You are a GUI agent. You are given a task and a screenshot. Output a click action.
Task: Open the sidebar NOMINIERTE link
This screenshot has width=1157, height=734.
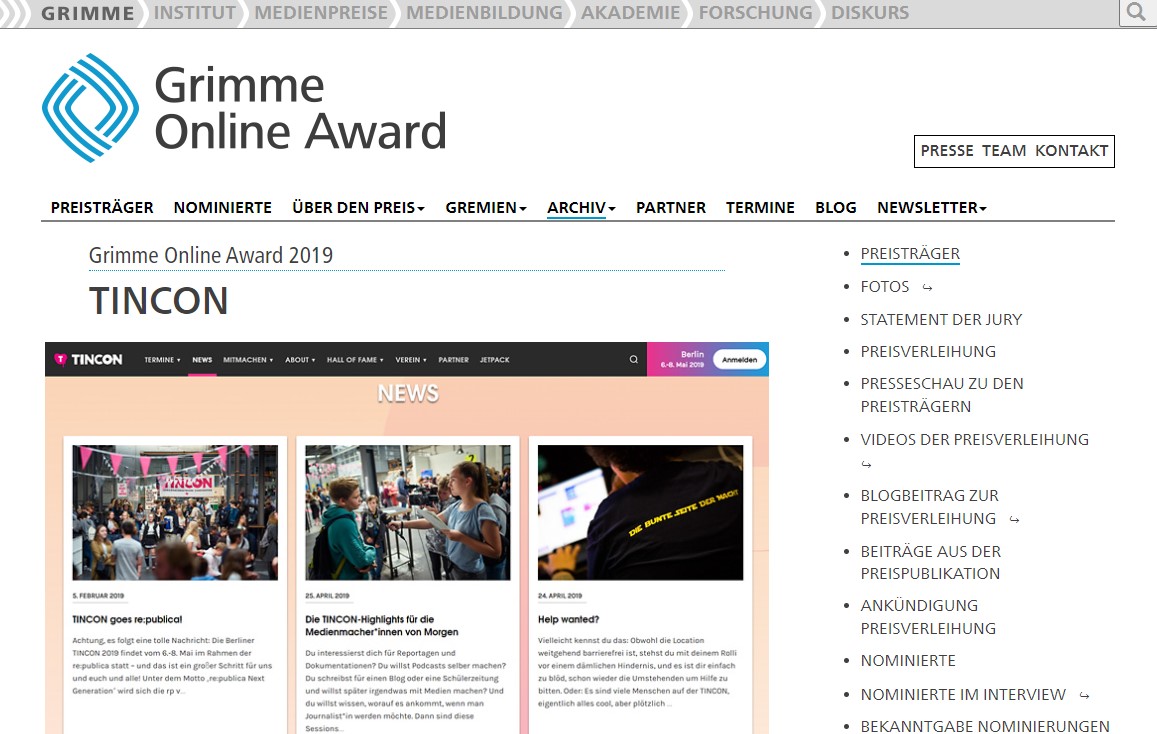click(908, 661)
